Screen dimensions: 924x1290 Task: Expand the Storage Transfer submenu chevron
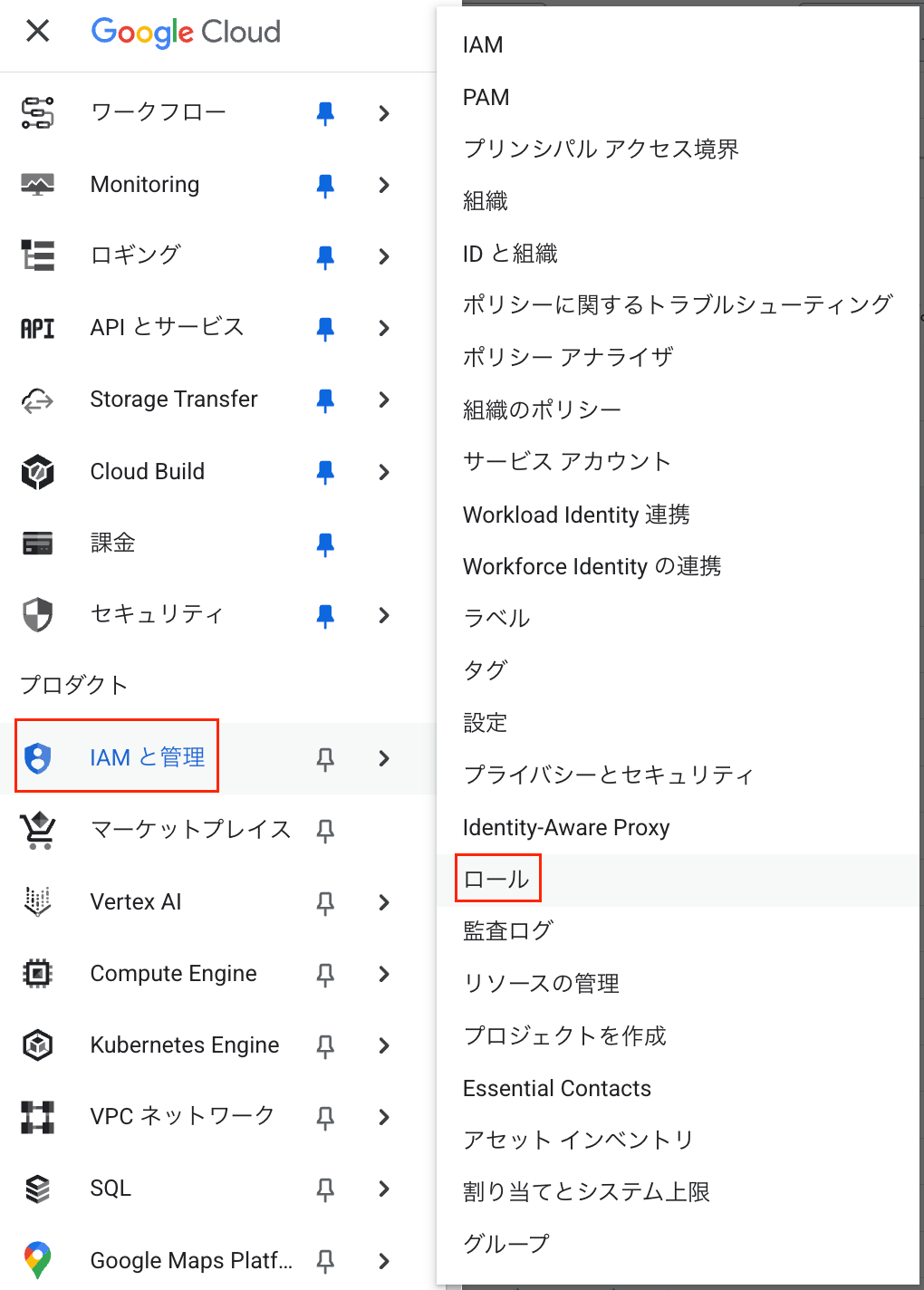coord(384,400)
